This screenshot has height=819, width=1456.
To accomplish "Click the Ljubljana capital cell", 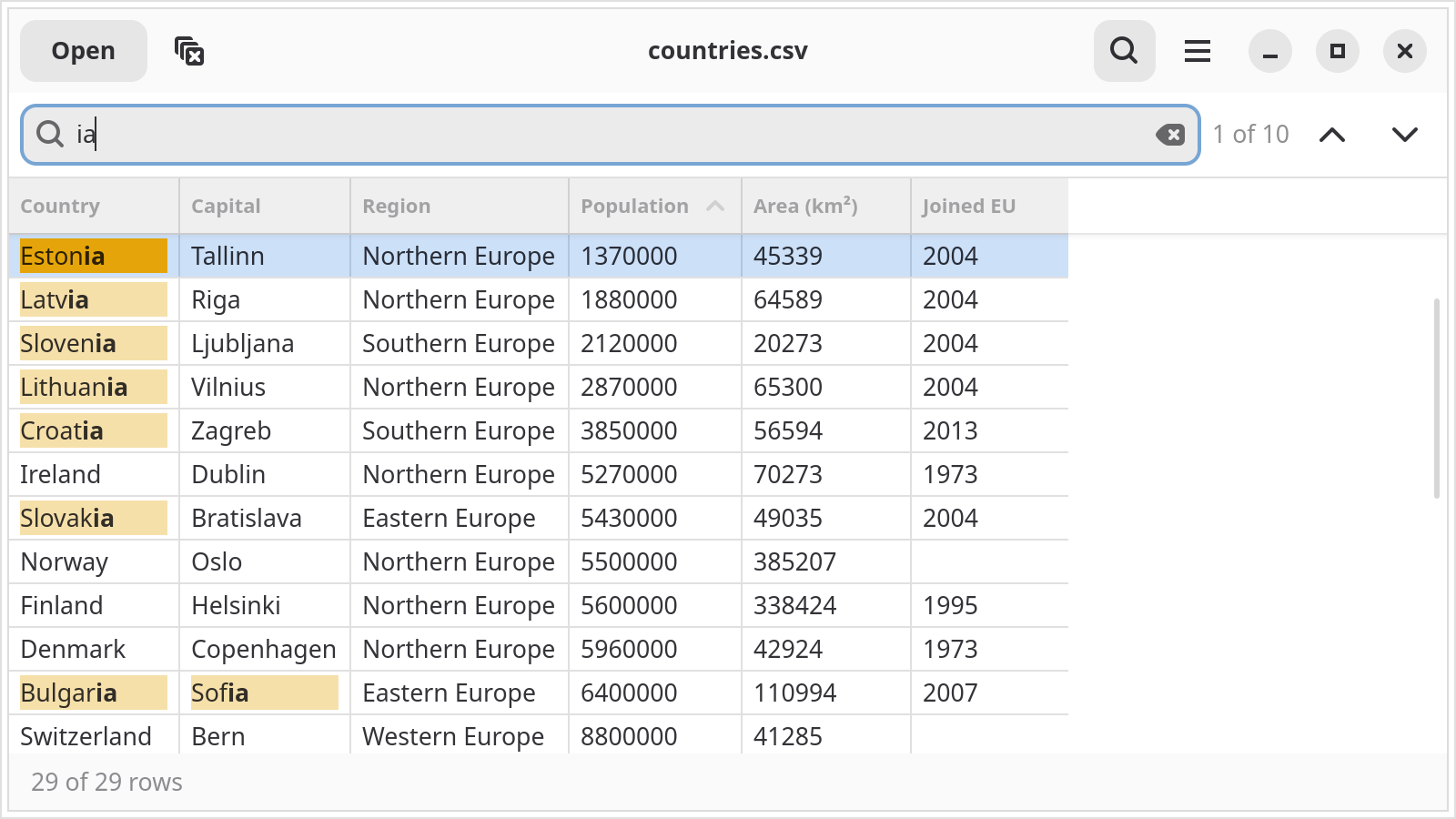I will point(265,343).
